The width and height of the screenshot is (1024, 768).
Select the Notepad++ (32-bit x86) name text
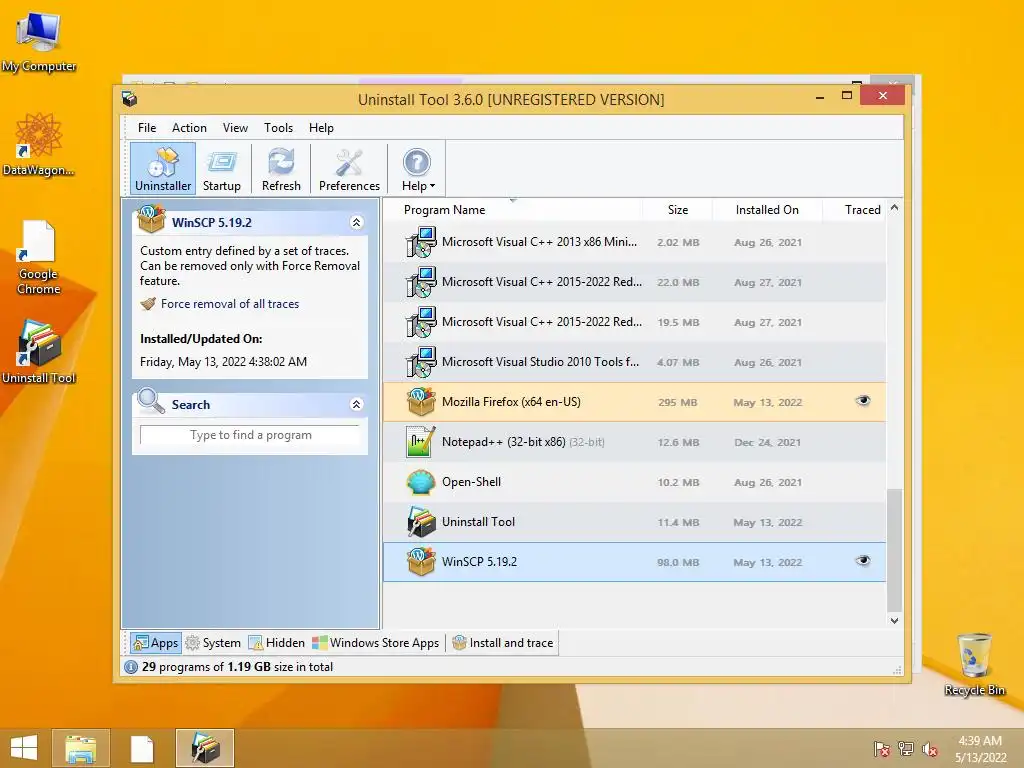point(504,442)
